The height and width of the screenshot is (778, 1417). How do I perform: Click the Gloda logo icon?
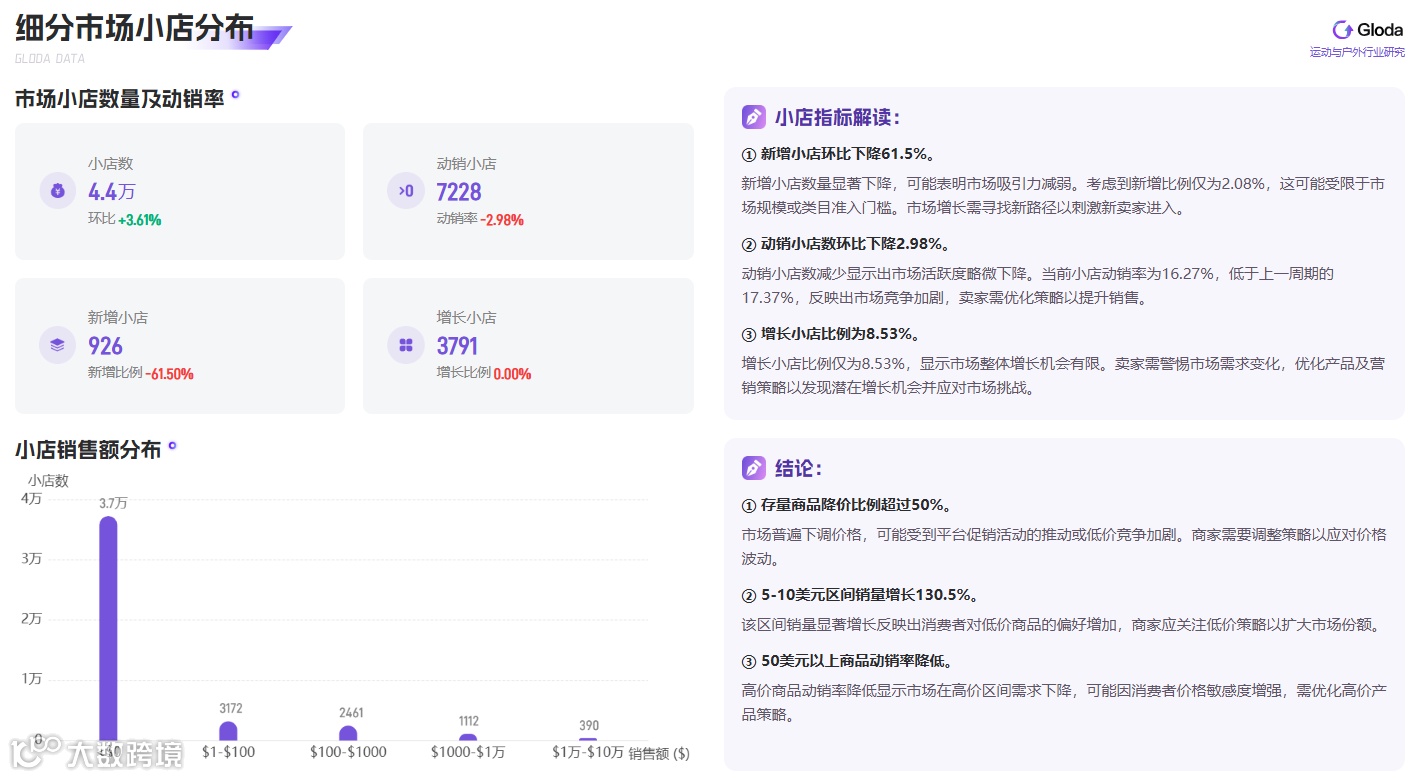pos(1342,30)
